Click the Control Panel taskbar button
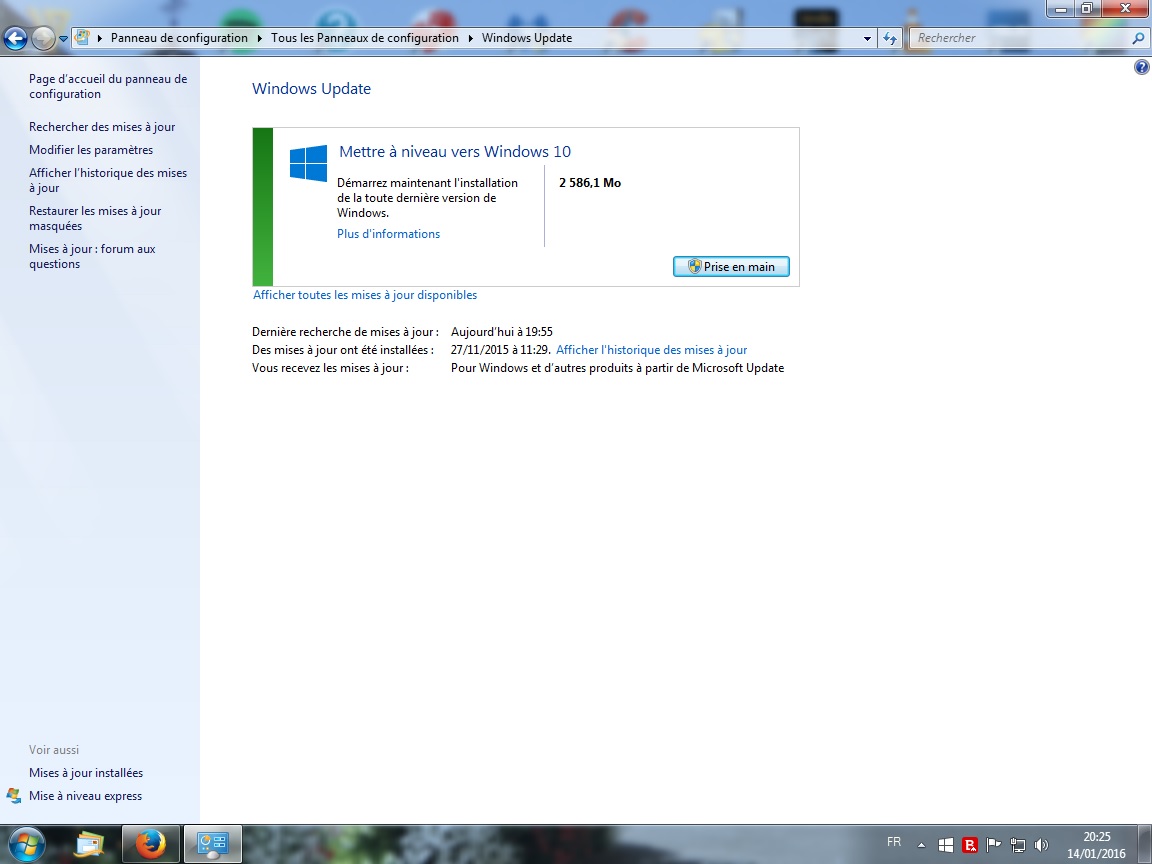 pos(212,845)
